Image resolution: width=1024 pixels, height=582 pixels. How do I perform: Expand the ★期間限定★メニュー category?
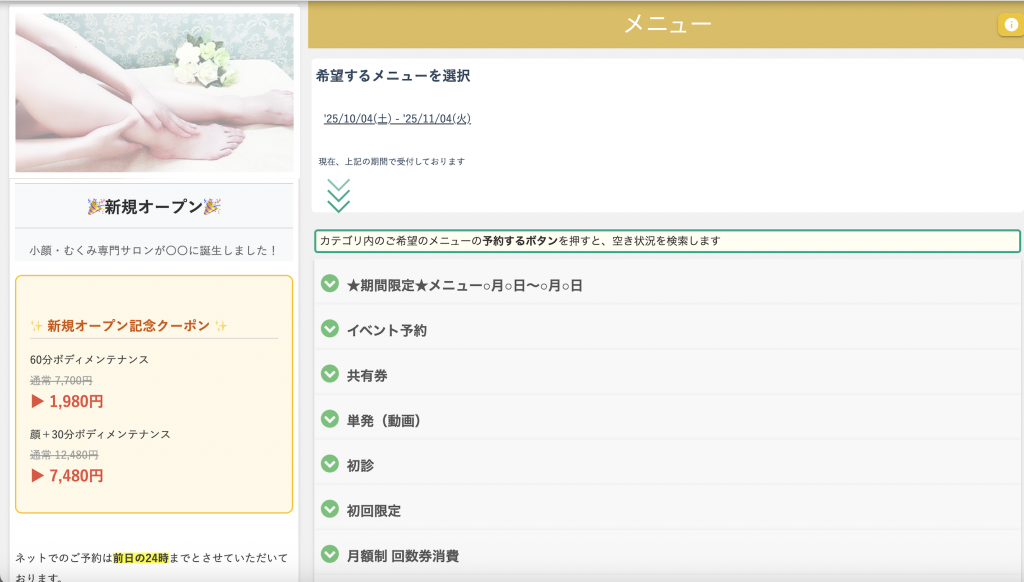(x=464, y=285)
